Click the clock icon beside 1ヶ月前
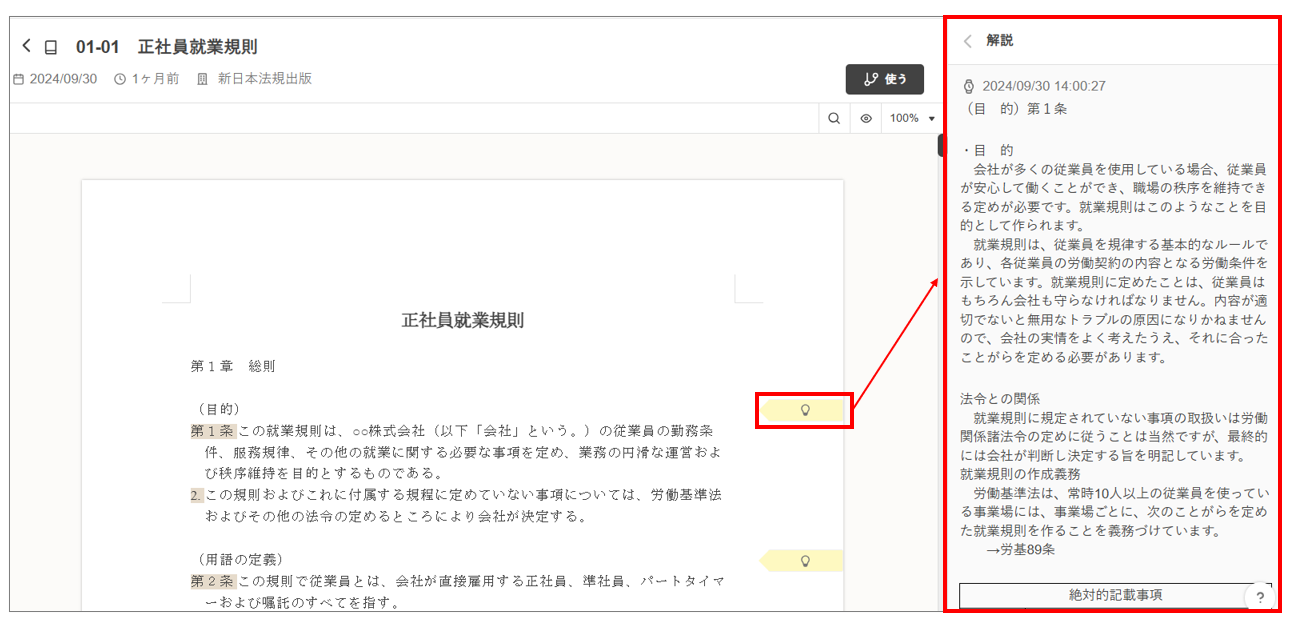 click(x=120, y=79)
